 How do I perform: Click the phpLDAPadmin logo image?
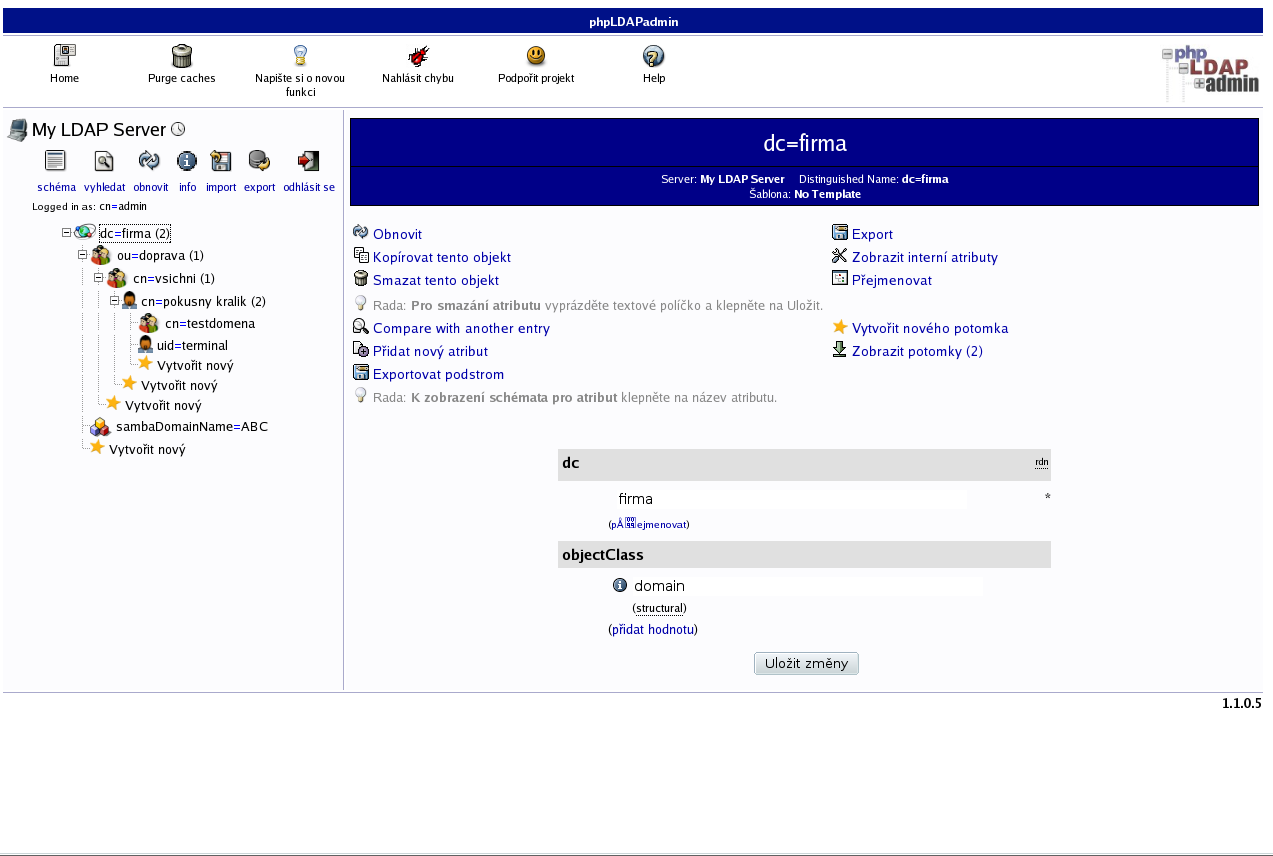pos(1210,73)
